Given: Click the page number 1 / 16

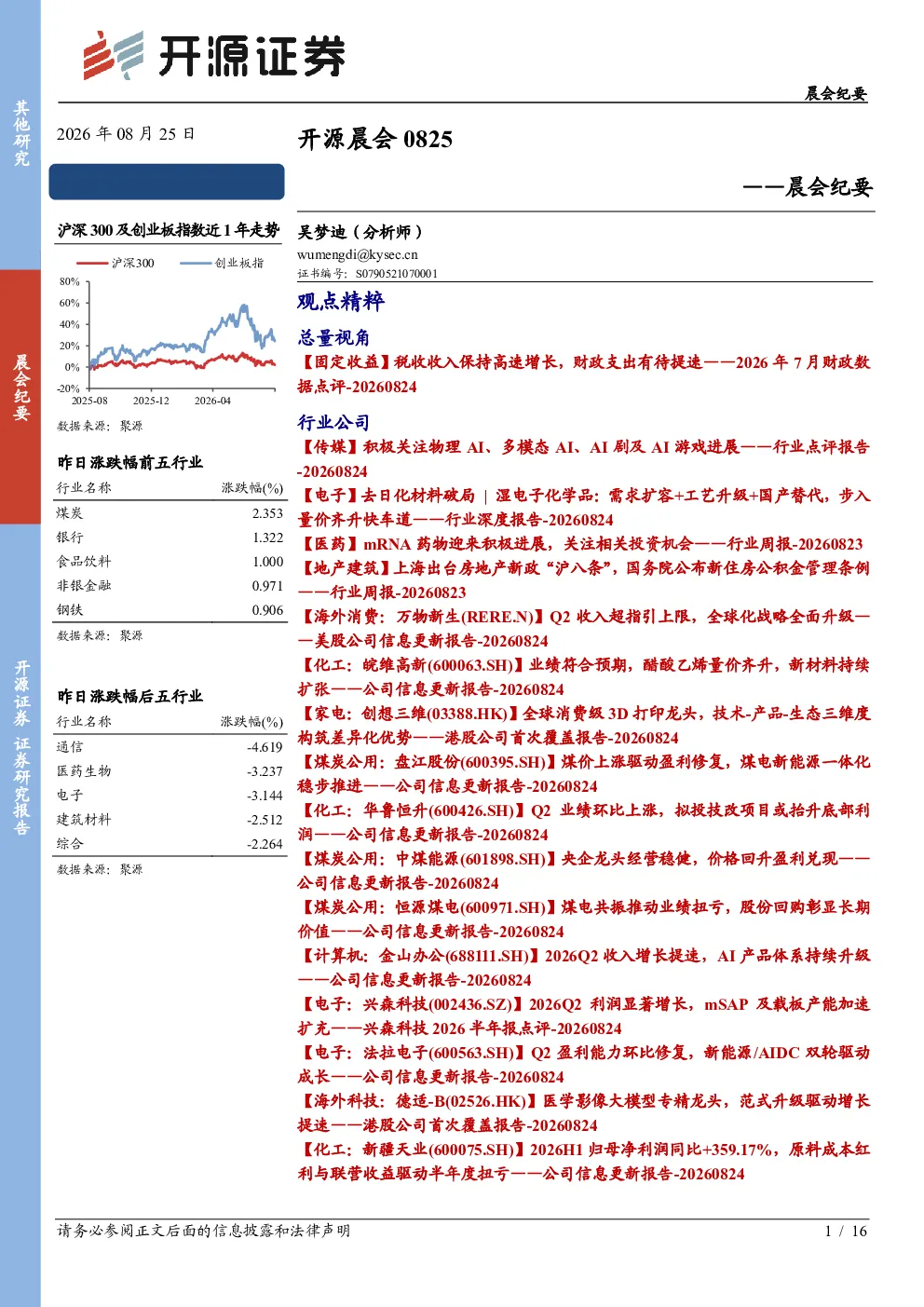Looking at the screenshot, I should point(846,1231).
